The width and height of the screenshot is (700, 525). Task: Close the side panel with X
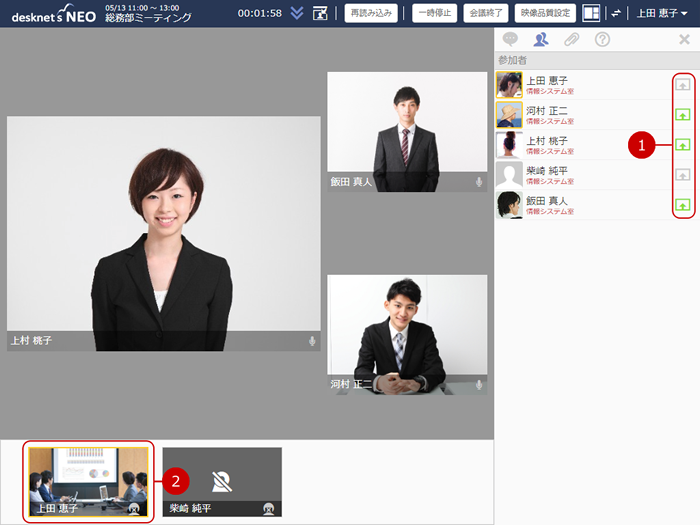[684, 40]
